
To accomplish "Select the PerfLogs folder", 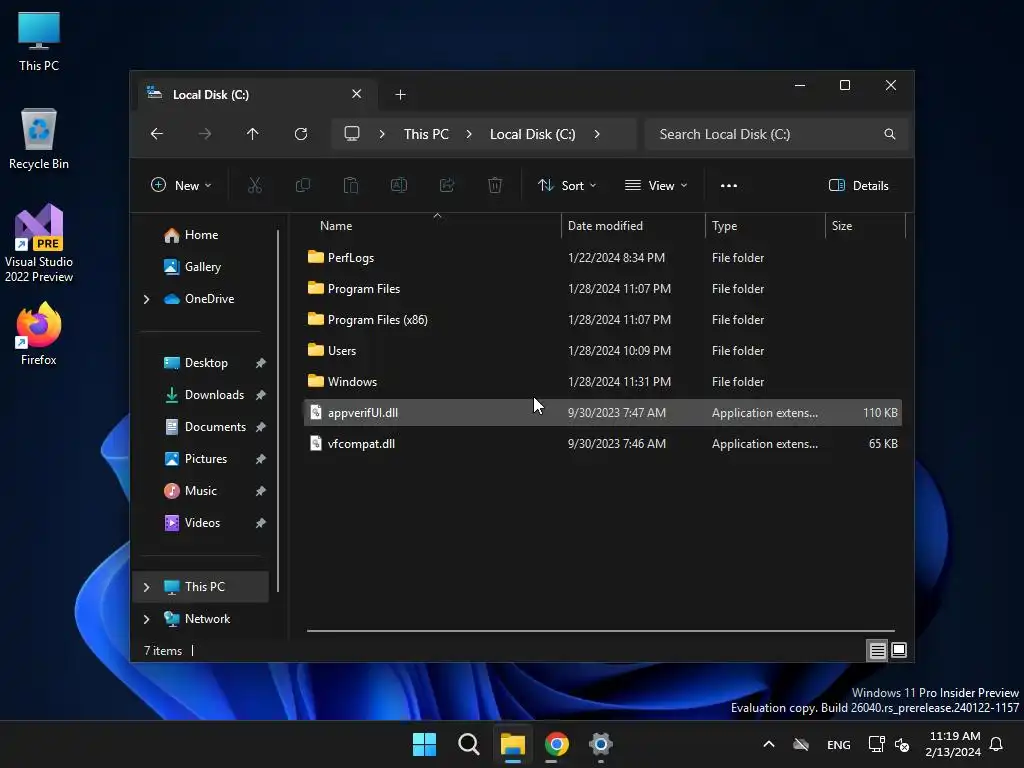I will coord(602,258).
